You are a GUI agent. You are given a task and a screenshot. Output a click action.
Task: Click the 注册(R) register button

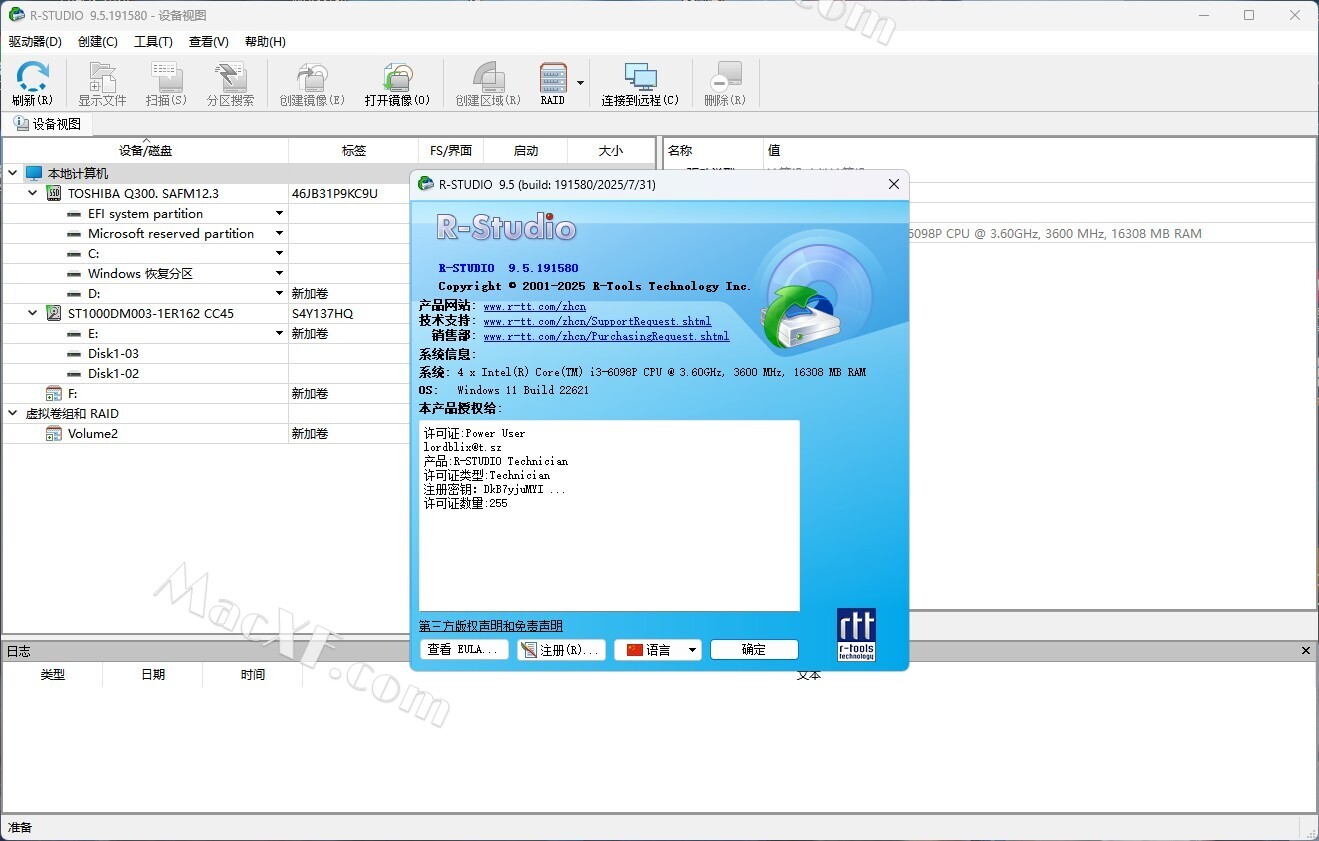[561, 649]
